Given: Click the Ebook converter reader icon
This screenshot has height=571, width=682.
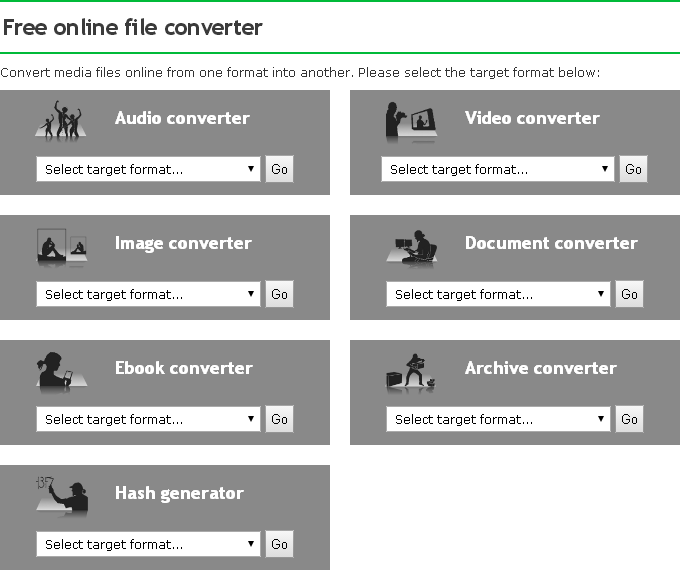Looking at the screenshot, I should coord(61,372).
